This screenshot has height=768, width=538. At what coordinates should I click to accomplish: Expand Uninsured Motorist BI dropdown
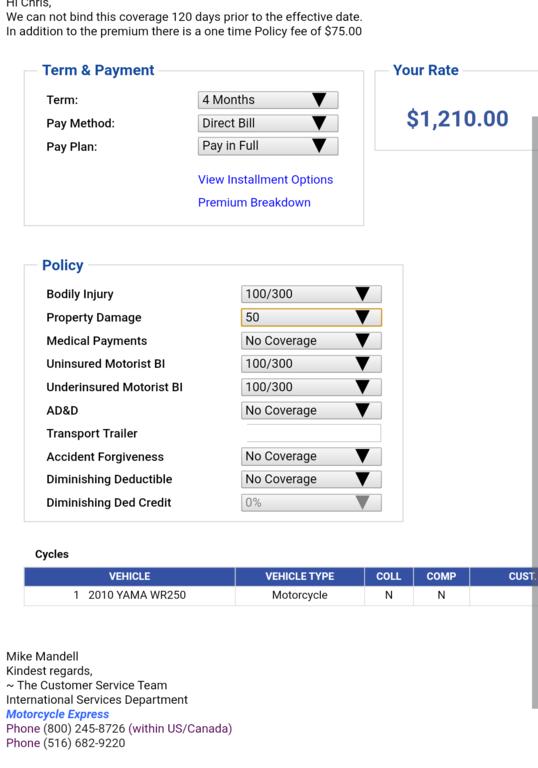[311, 363]
